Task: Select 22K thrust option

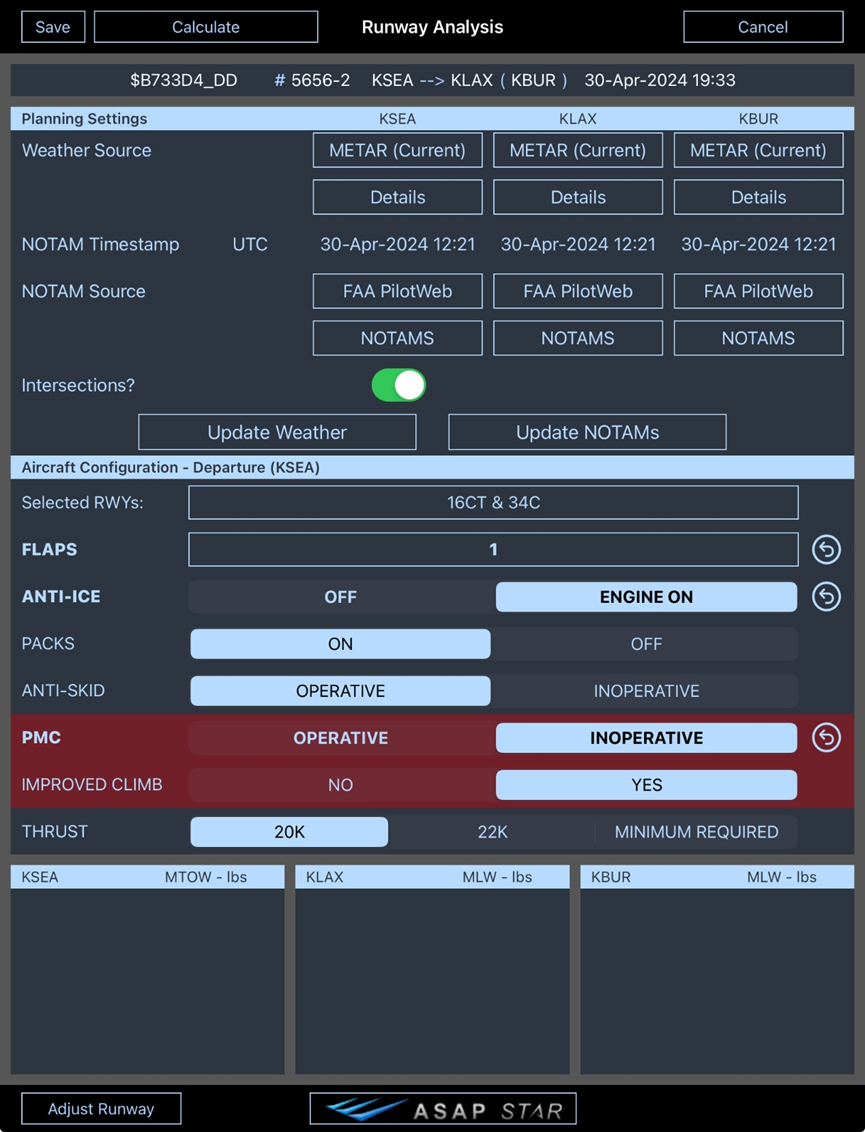Action: pos(492,832)
